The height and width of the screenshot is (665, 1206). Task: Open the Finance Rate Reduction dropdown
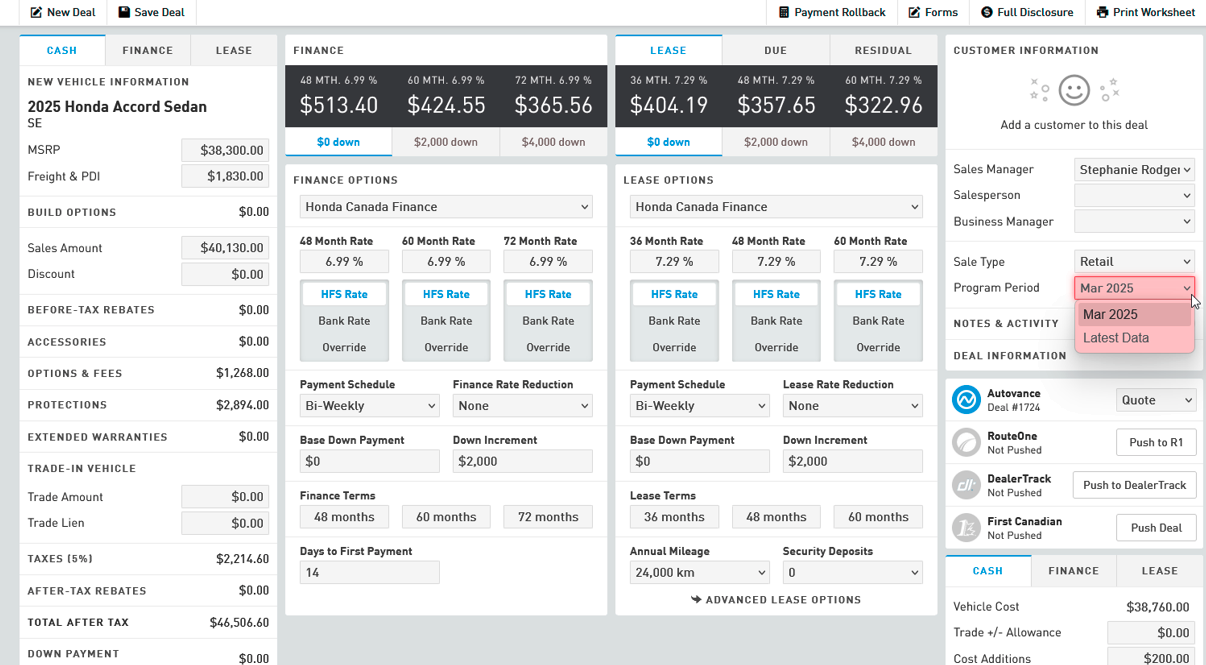523,406
